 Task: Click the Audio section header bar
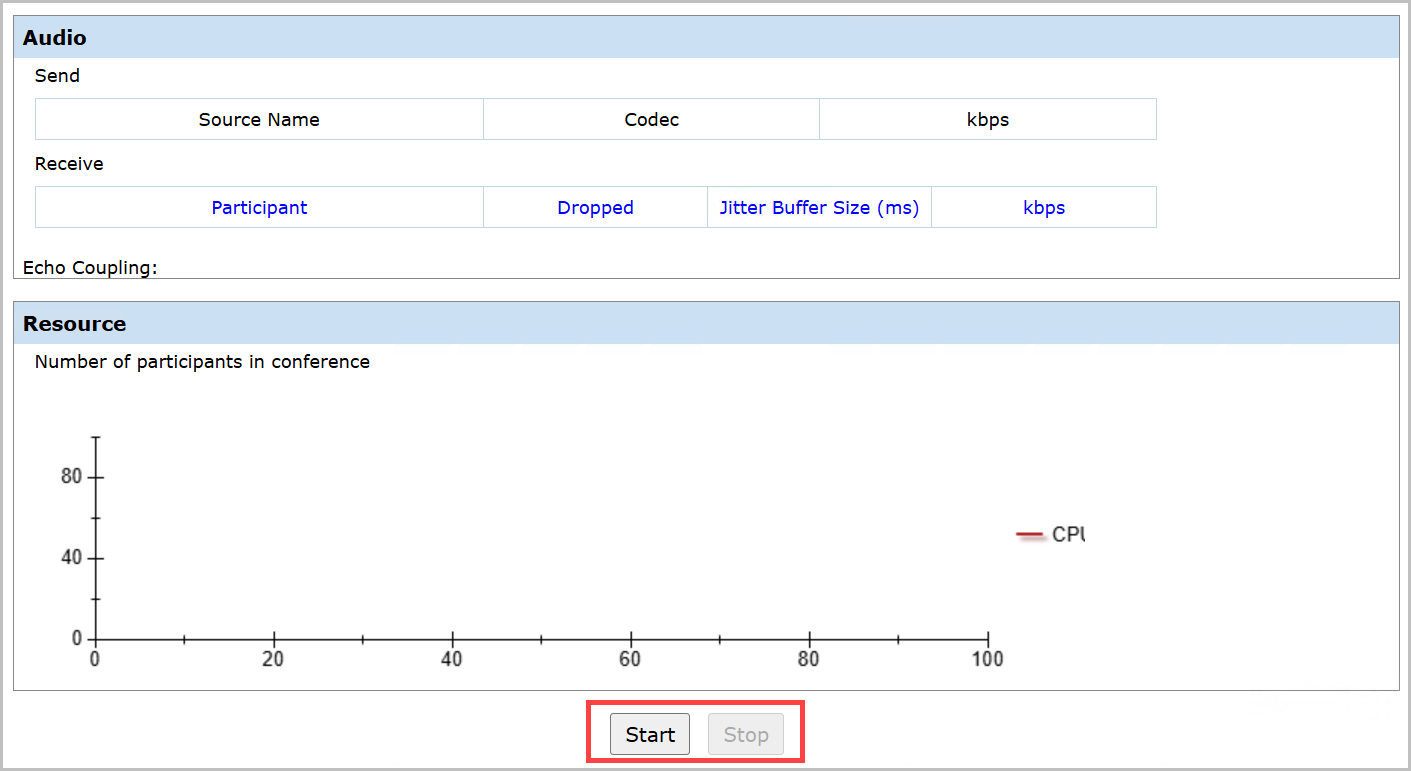(705, 38)
